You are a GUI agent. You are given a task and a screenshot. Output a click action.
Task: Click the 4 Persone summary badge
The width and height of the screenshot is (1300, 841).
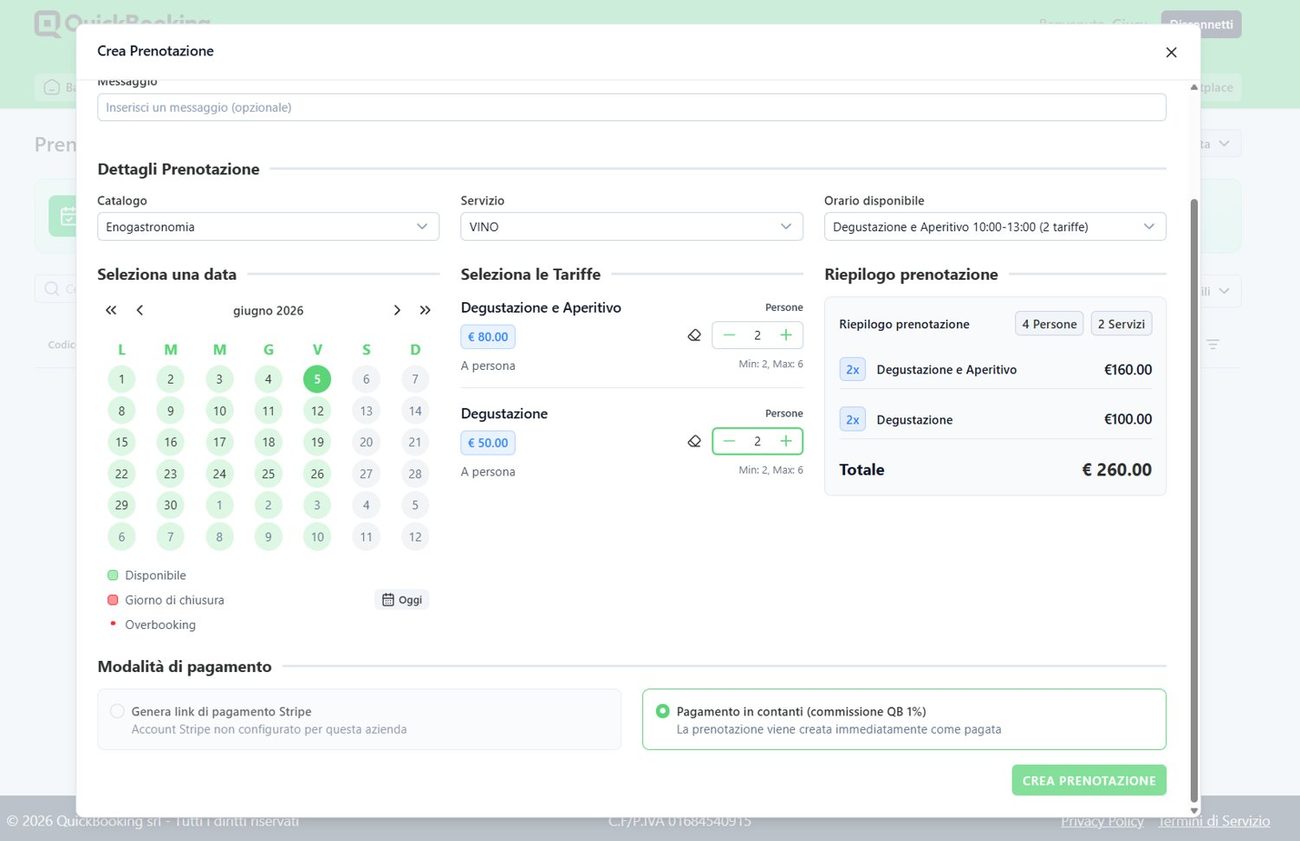pos(1049,324)
